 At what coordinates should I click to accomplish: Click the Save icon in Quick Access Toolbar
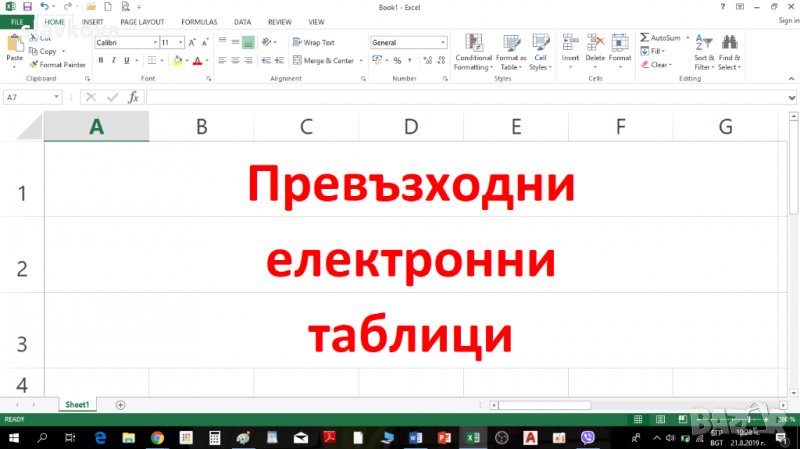click(27, 6)
